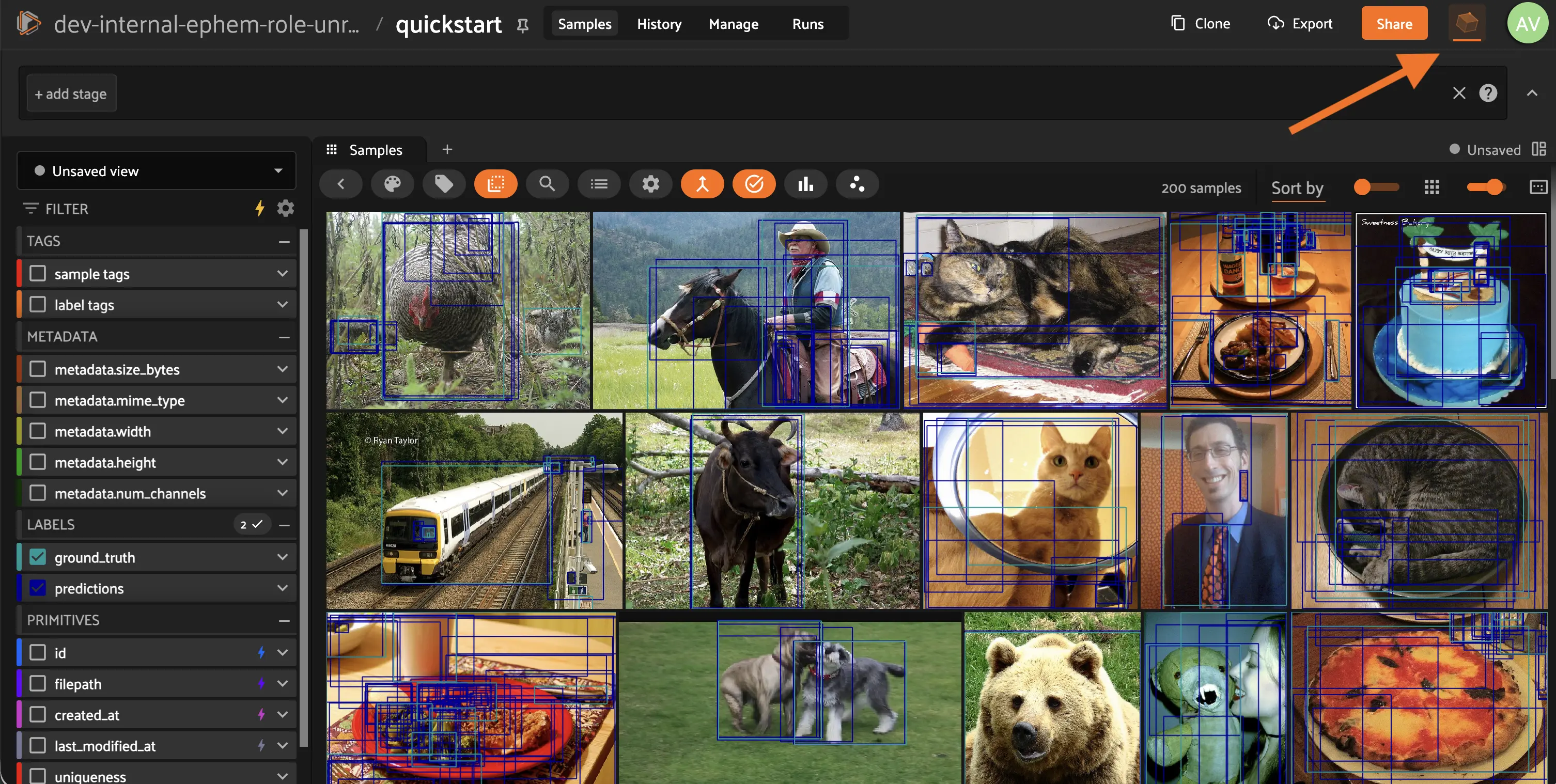The image size is (1556, 784).
Task: Click the orange Share button
Action: pos(1394,24)
